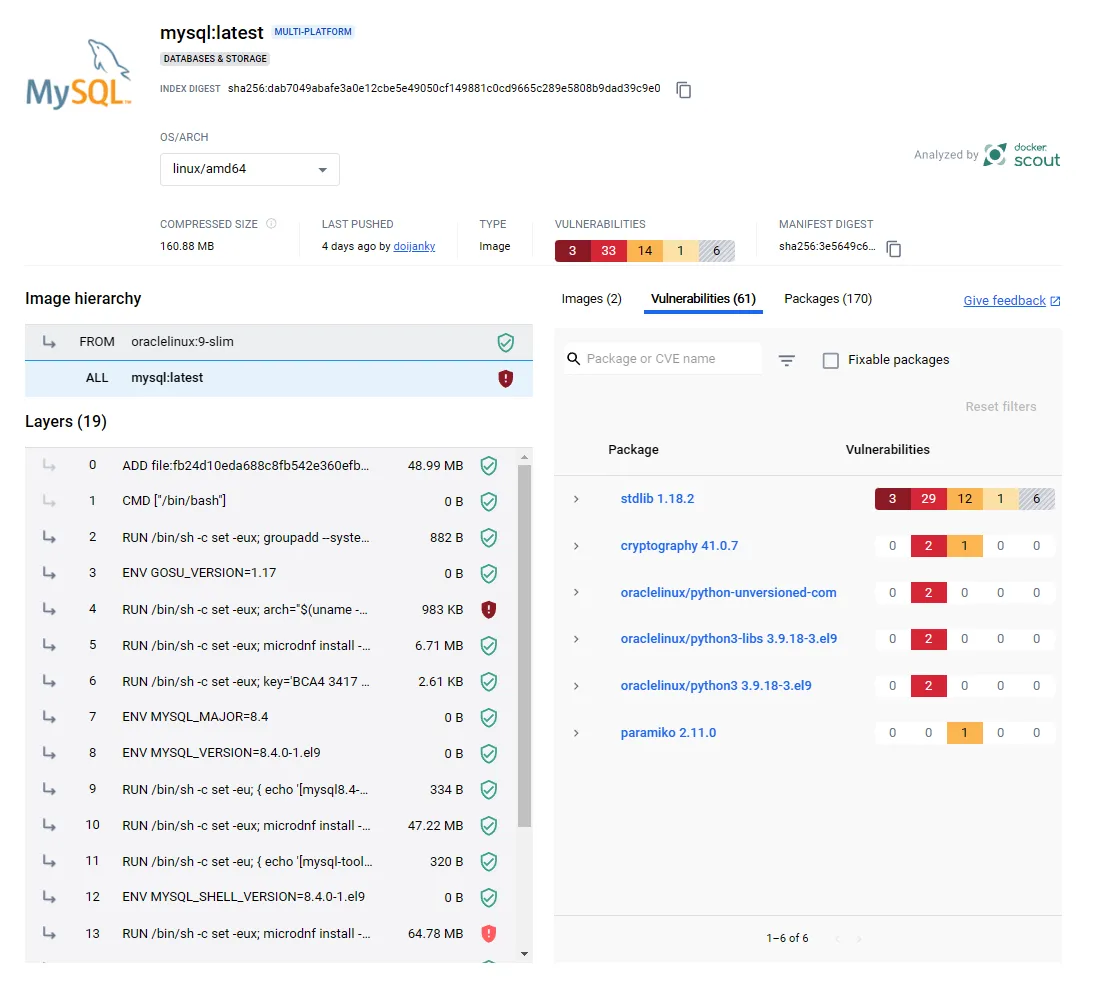Enable the Fixable packages checkbox

pyautogui.click(x=831, y=360)
